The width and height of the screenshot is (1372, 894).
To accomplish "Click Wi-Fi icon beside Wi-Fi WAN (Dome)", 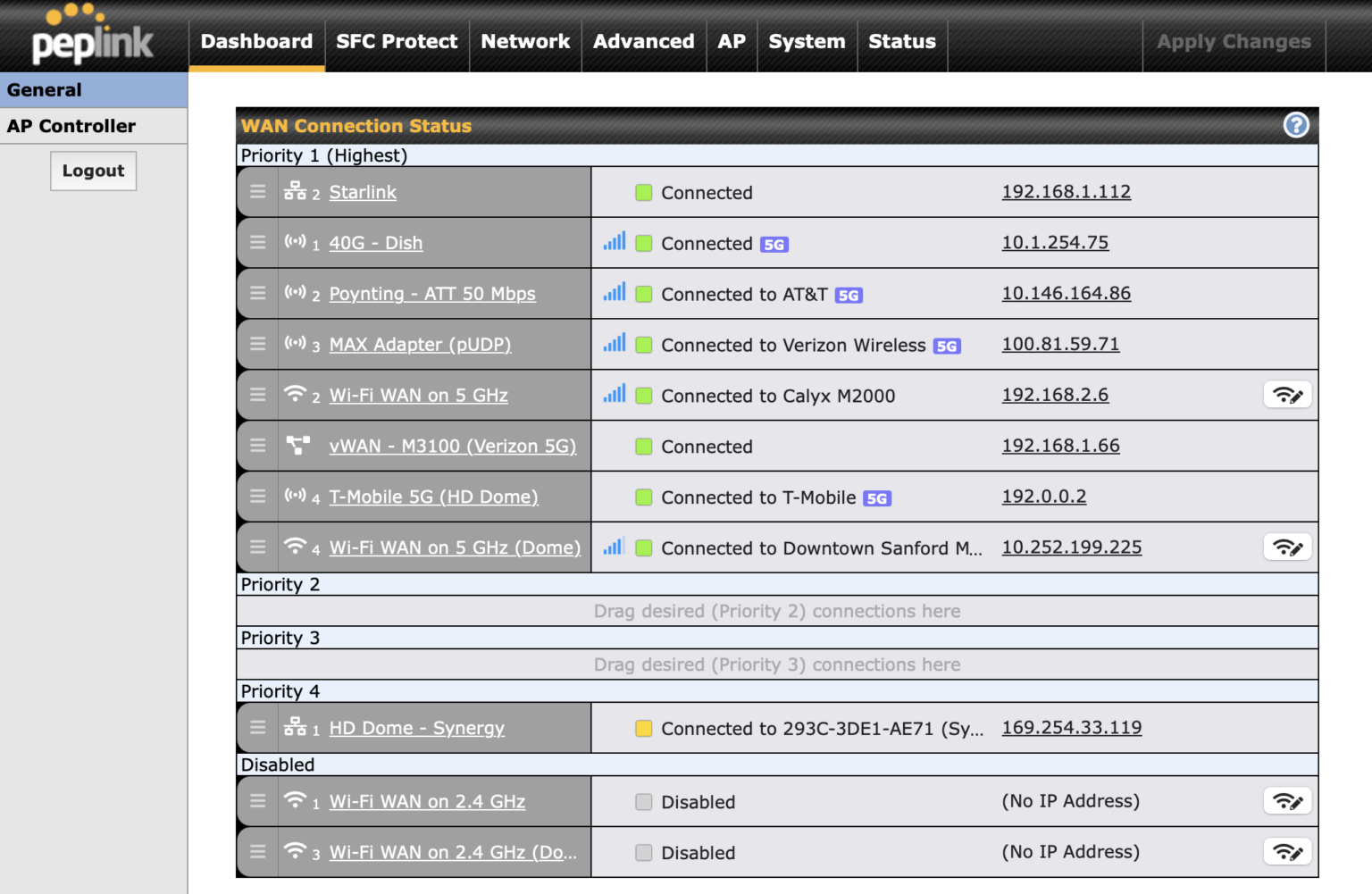I will point(297,546).
